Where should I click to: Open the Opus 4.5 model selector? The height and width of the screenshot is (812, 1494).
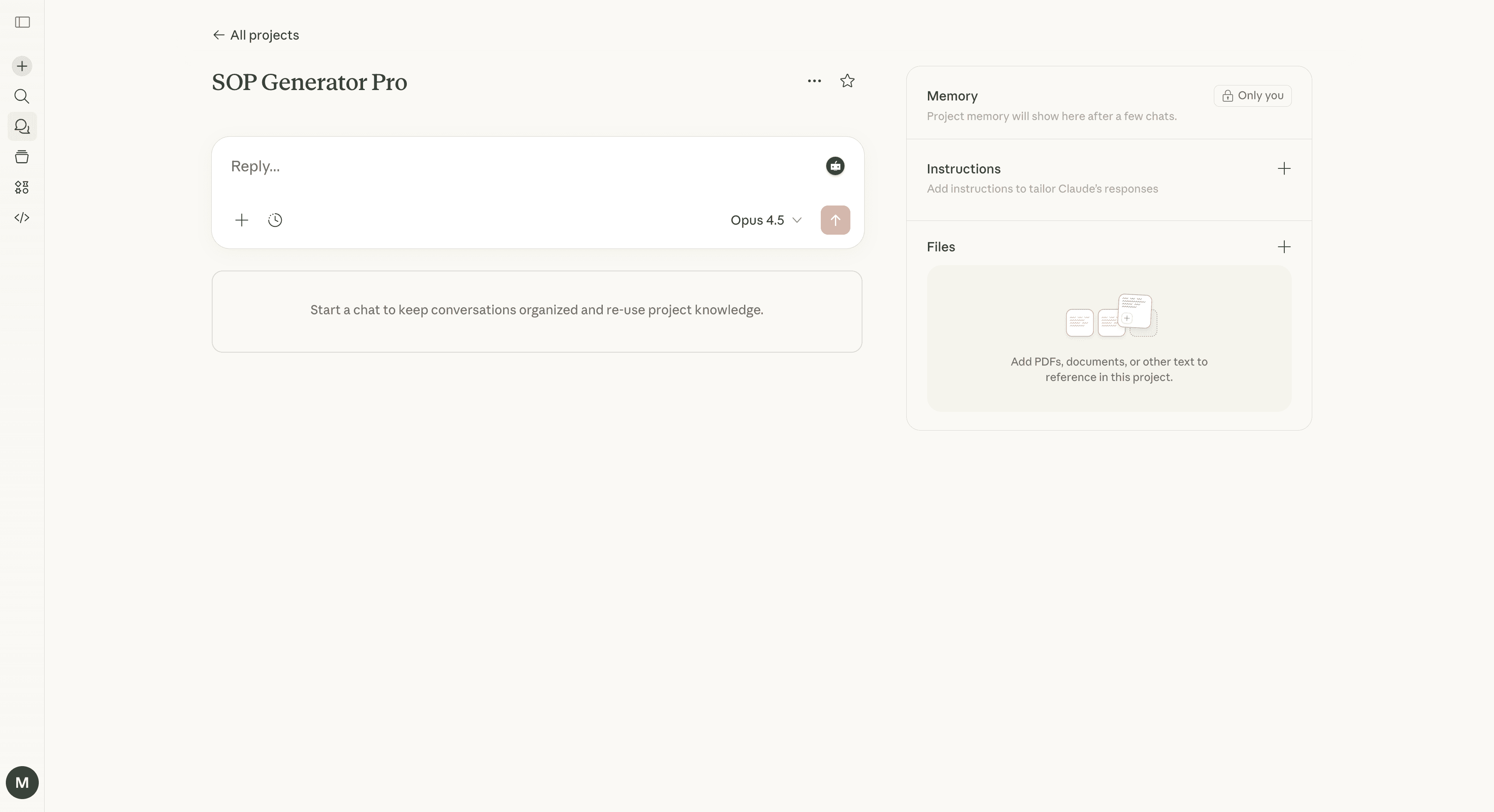coord(766,221)
